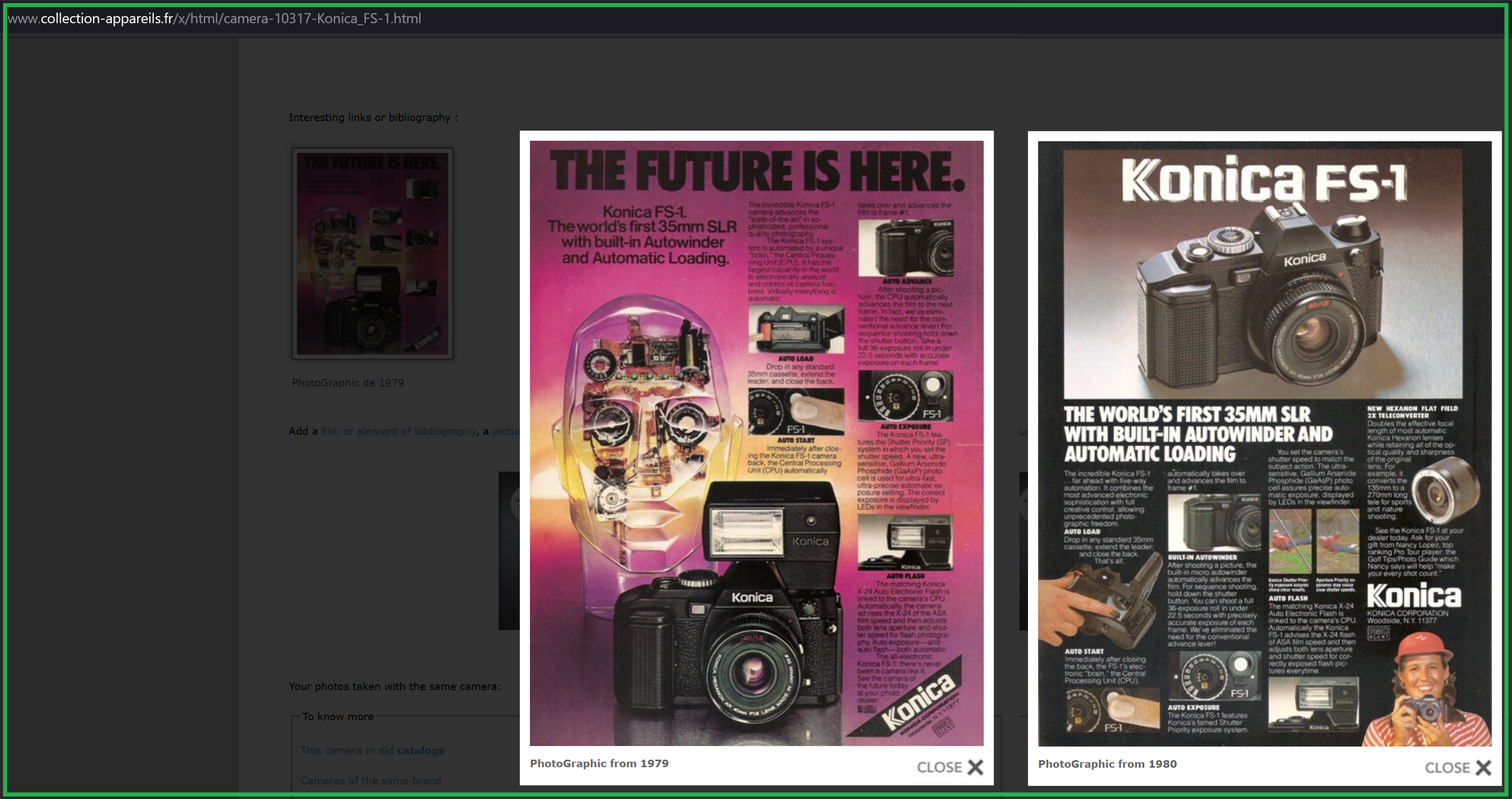Open 'This camera in old catalogs' link
The image size is (1512, 799).
(x=372, y=750)
